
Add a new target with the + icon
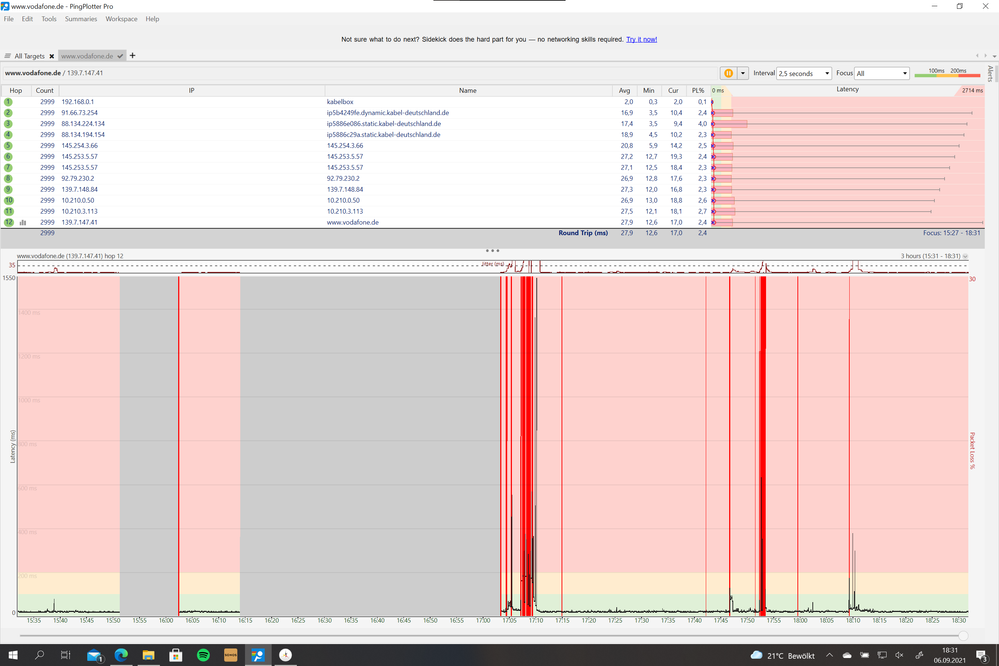pos(132,56)
